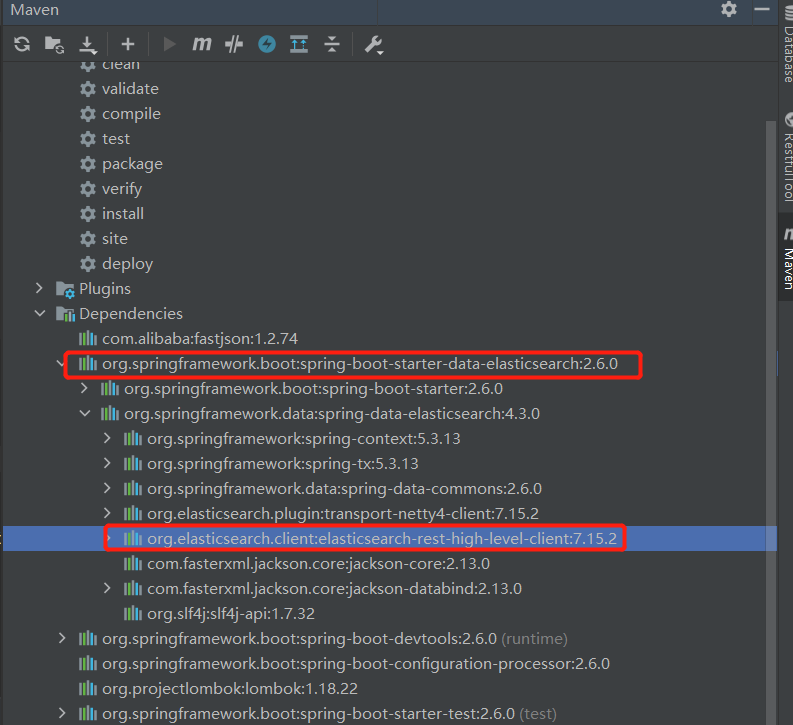Expand spring-boot-starter:2.6.0 node
Image resolution: width=793 pixels, height=725 pixels.
pos(84,388)
